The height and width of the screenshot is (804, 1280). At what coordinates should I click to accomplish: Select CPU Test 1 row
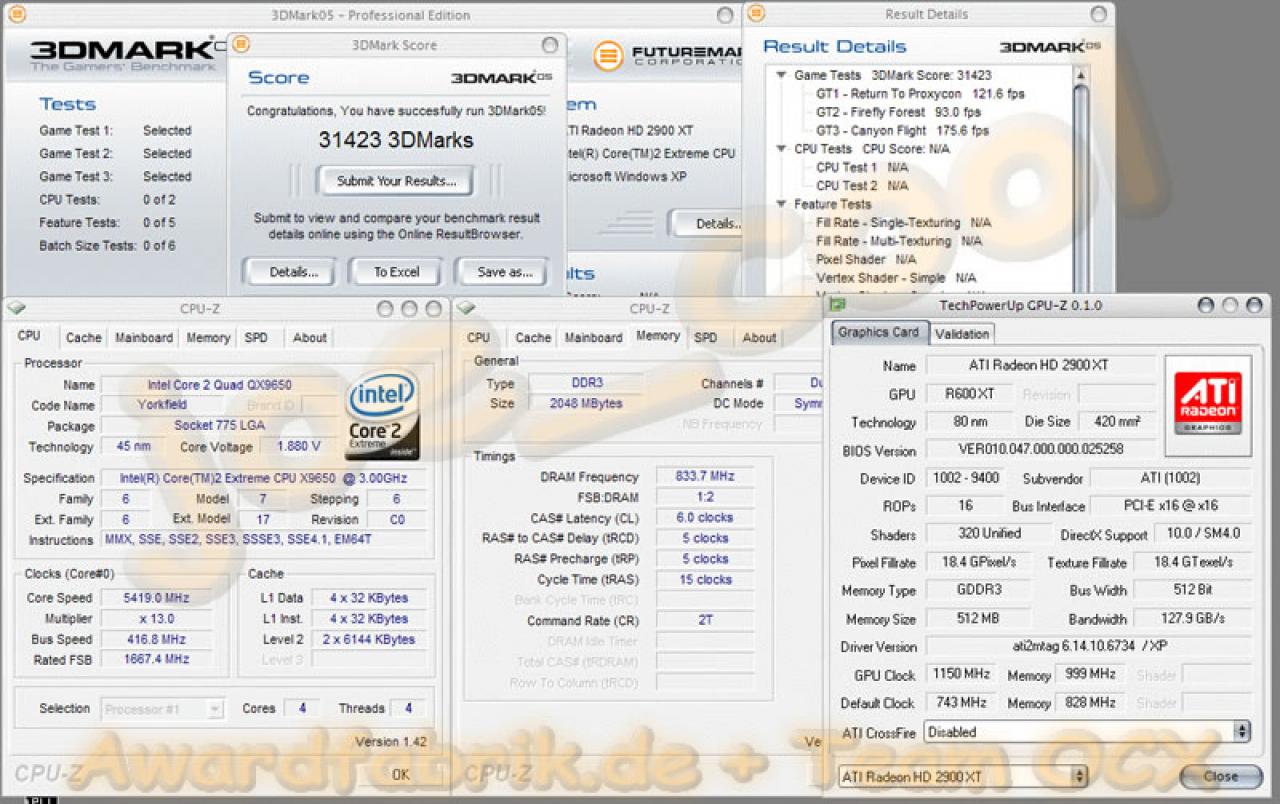(x=862, y=168)
